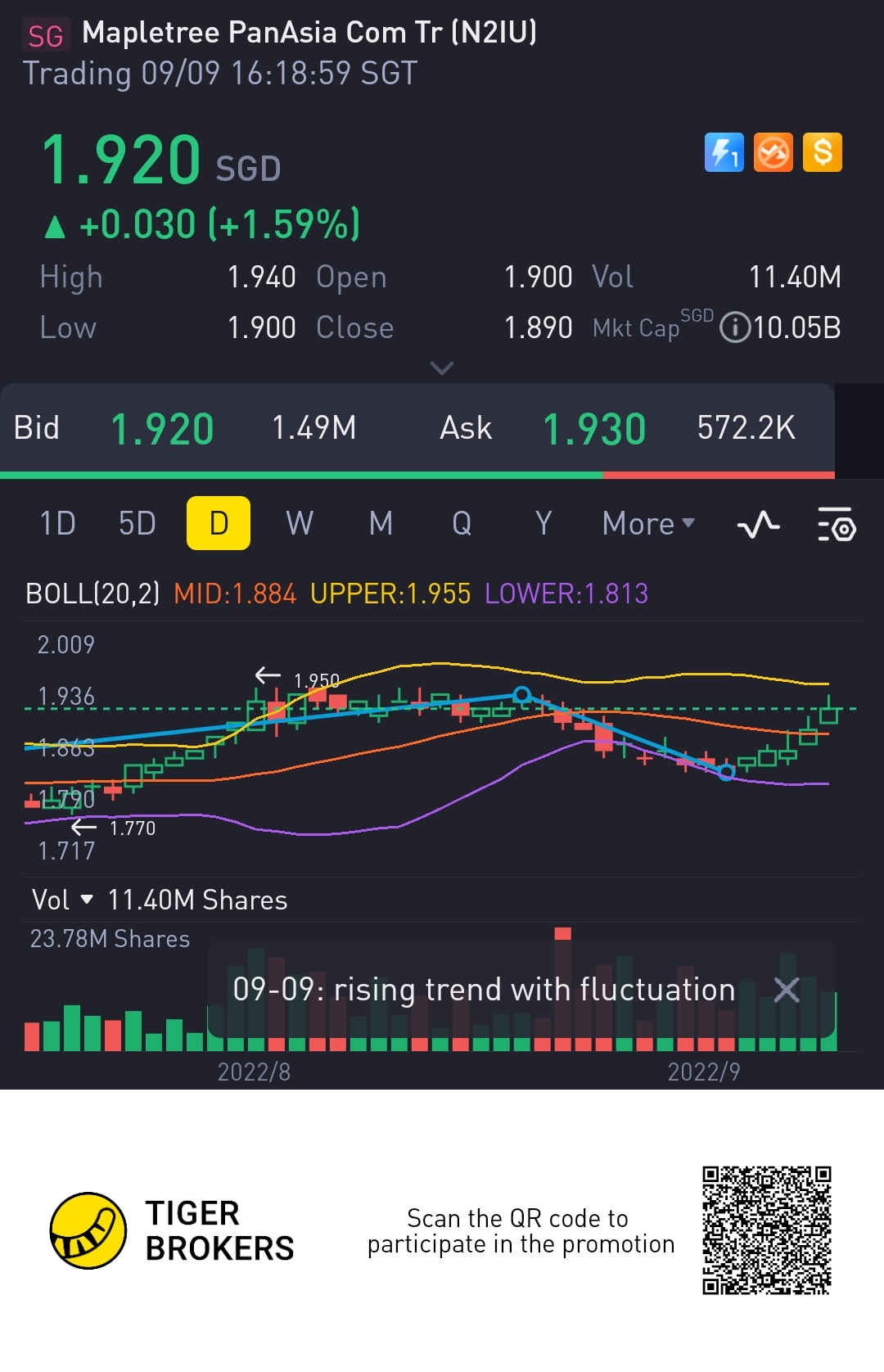Switch to W weekly chart tab
This screenshot has width=884, height=1372.
(x=300, y=523)
